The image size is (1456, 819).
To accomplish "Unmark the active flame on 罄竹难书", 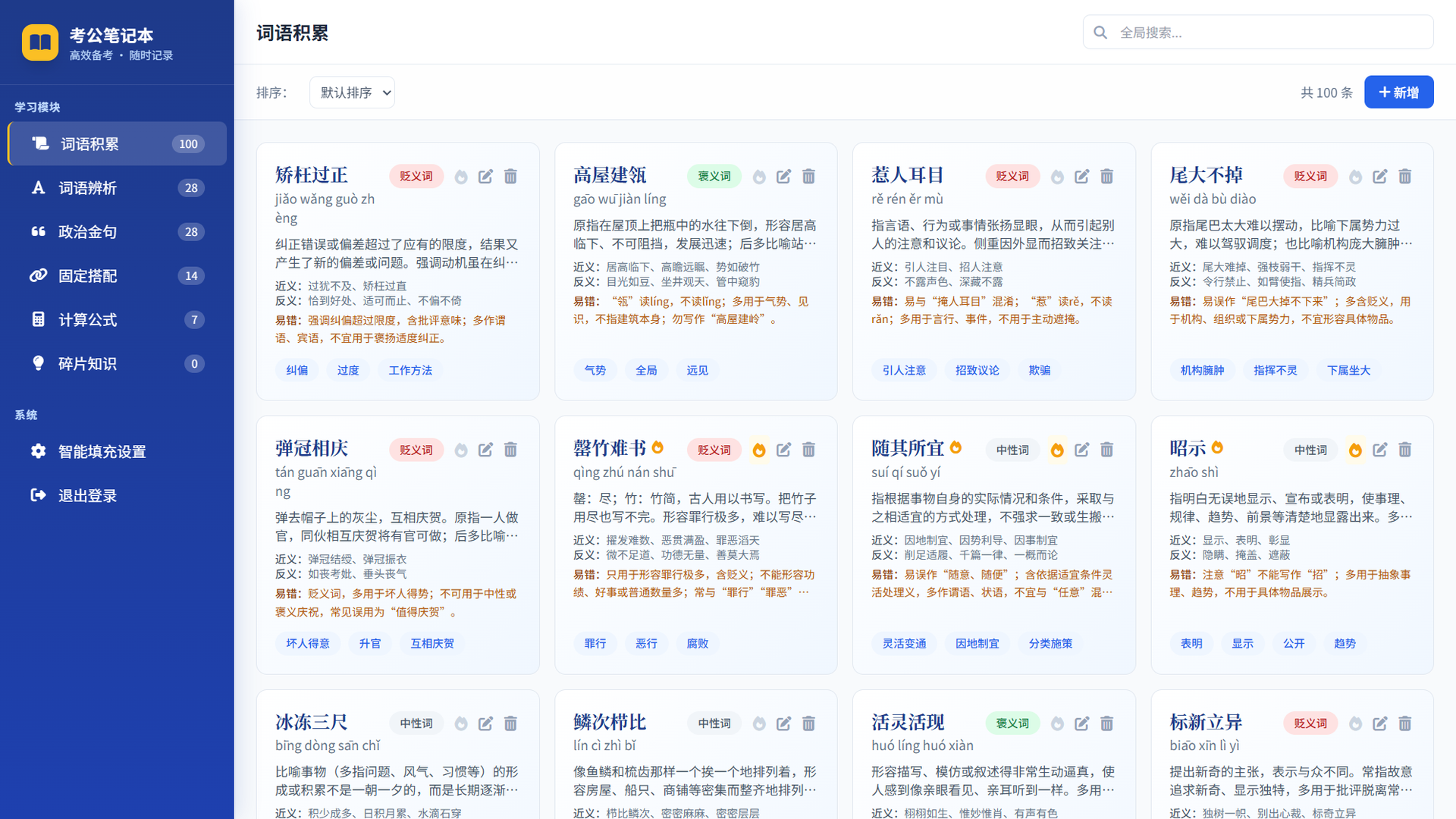I will click(x=759, y=450).
